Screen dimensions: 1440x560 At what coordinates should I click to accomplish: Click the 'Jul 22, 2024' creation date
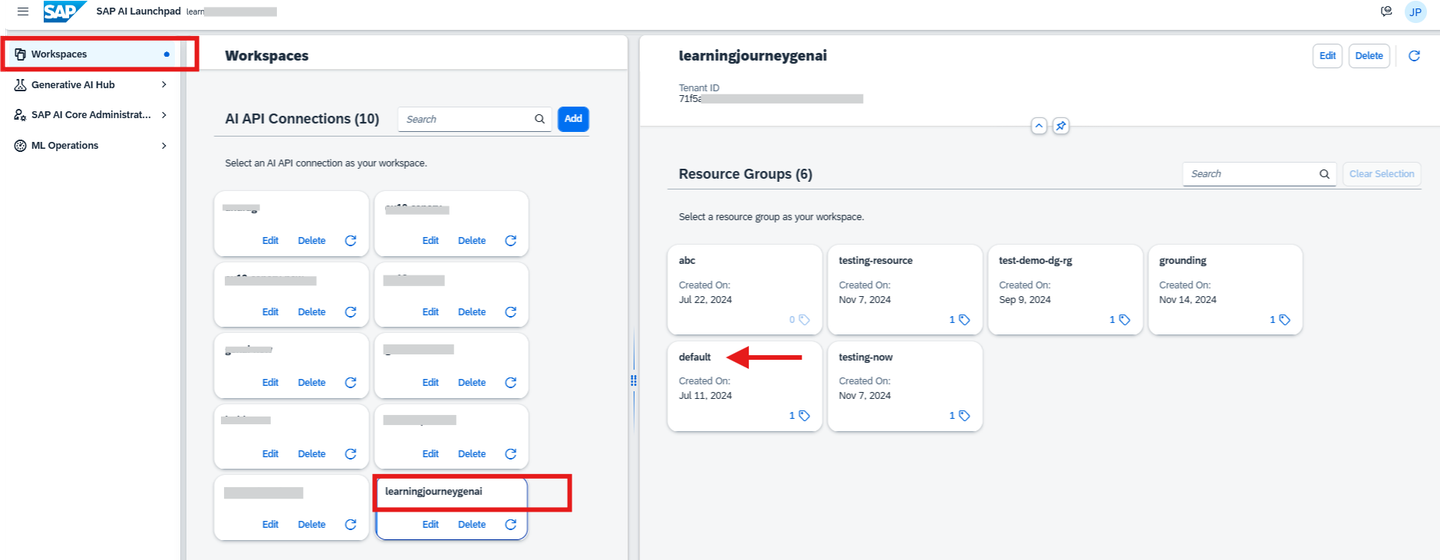705,300
